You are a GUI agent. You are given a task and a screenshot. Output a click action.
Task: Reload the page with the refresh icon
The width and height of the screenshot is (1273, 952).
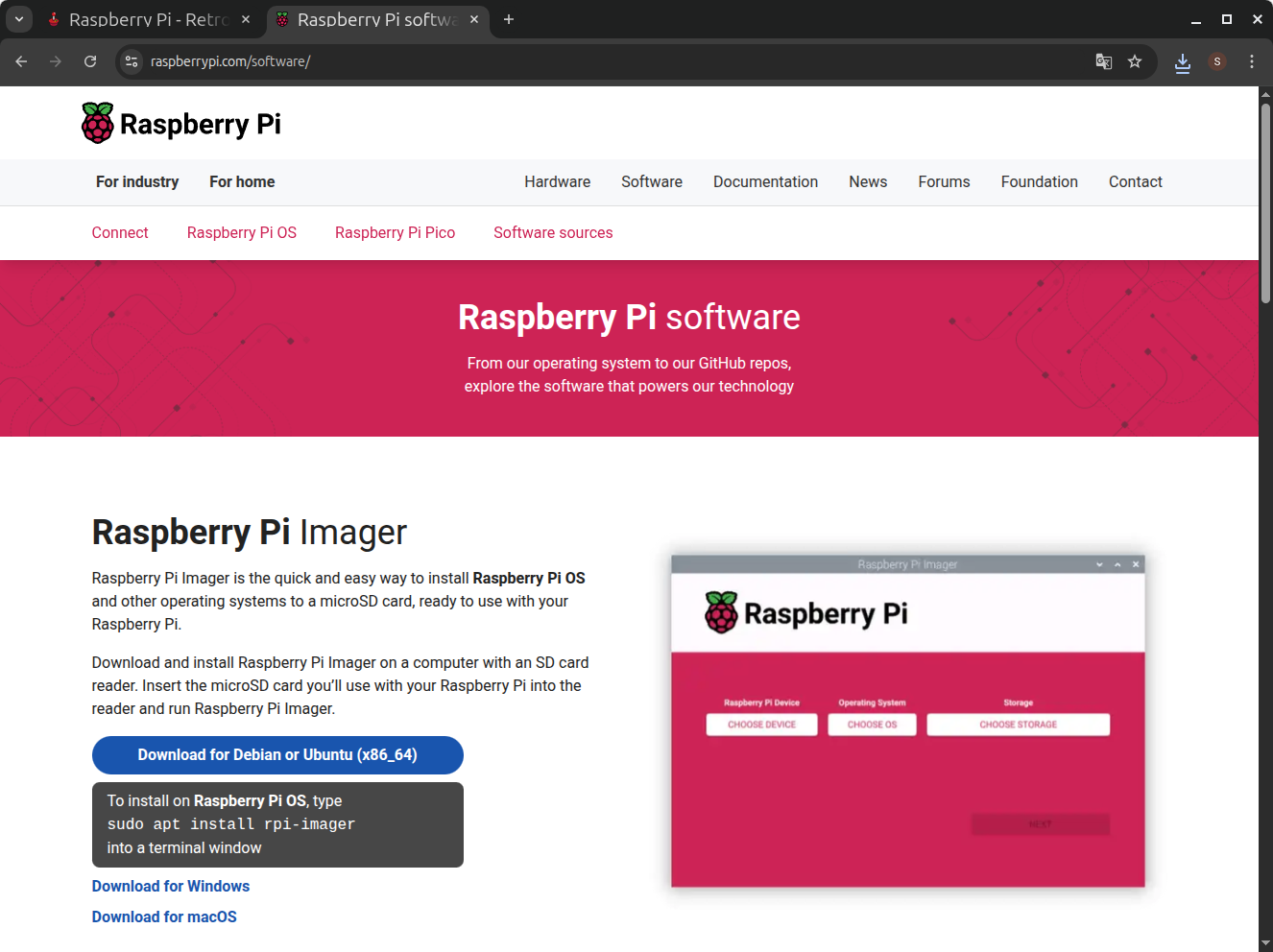[90, 61]
